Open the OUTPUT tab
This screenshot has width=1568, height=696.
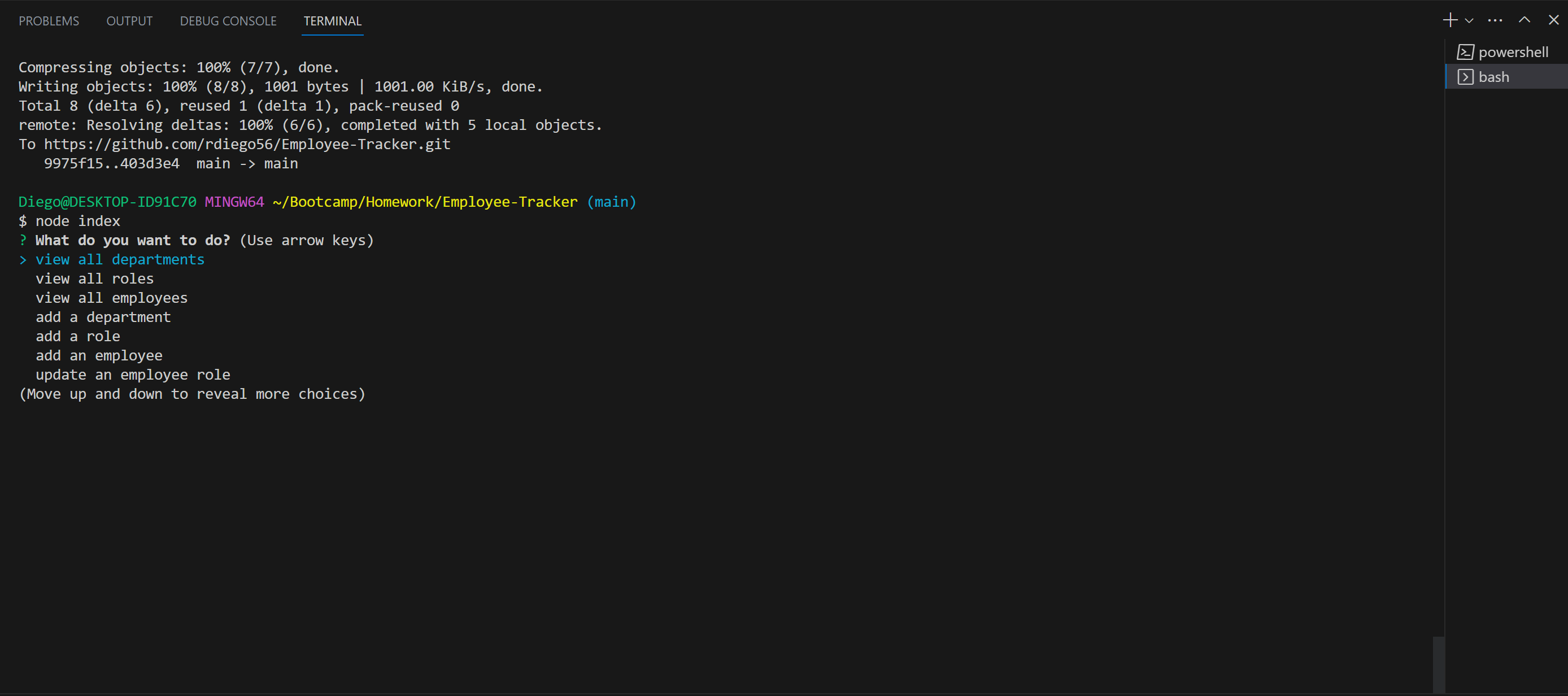point(129,20)
